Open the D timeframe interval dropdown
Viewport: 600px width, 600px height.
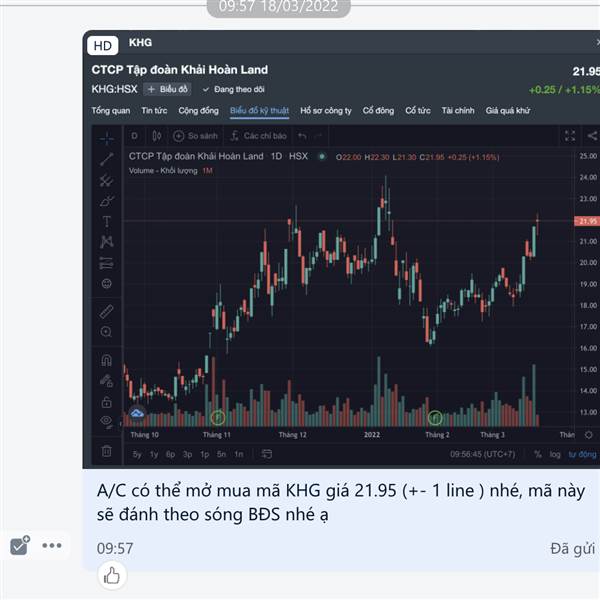134,136
